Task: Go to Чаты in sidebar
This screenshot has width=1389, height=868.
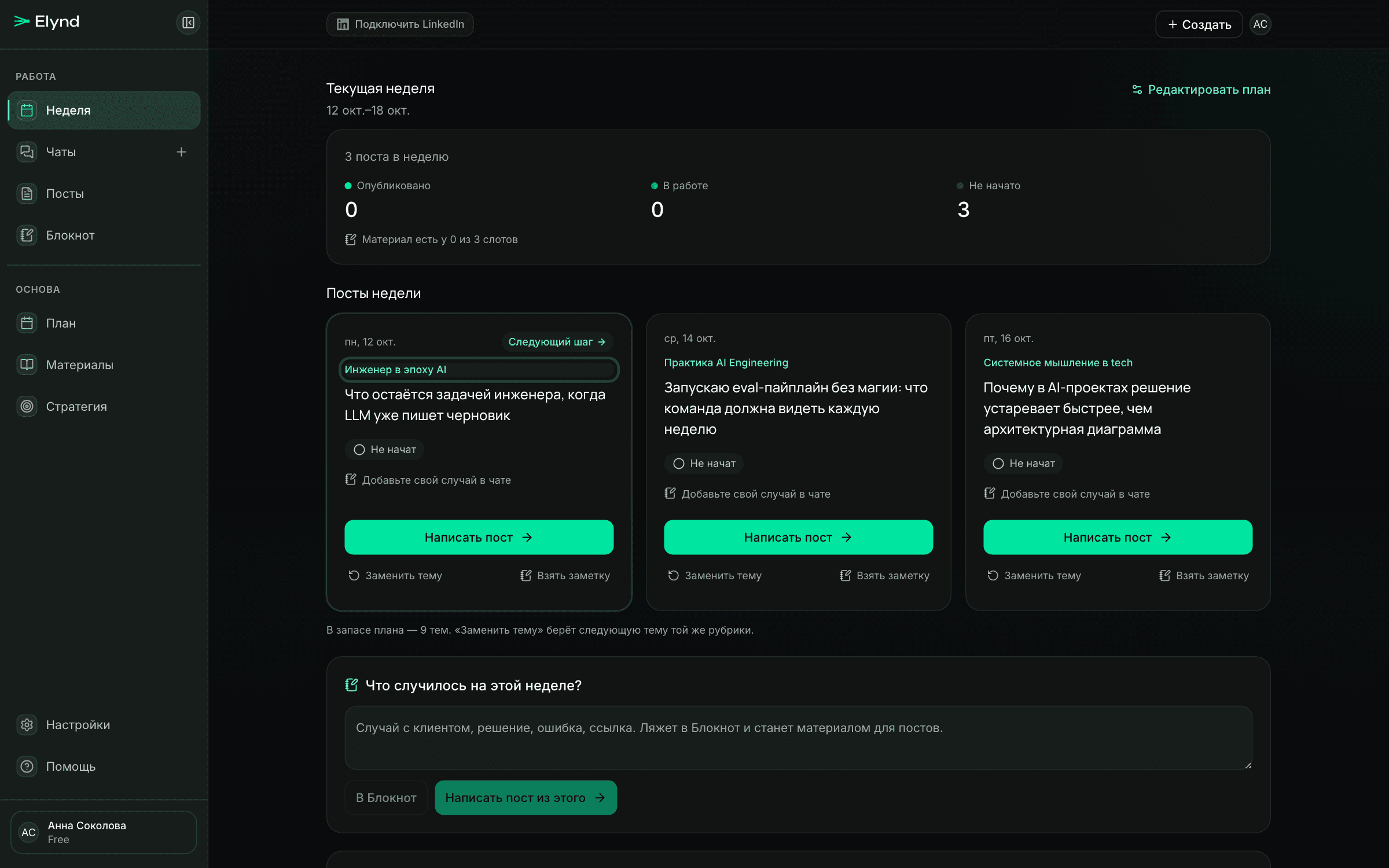Action: click(x=104, y=152)
